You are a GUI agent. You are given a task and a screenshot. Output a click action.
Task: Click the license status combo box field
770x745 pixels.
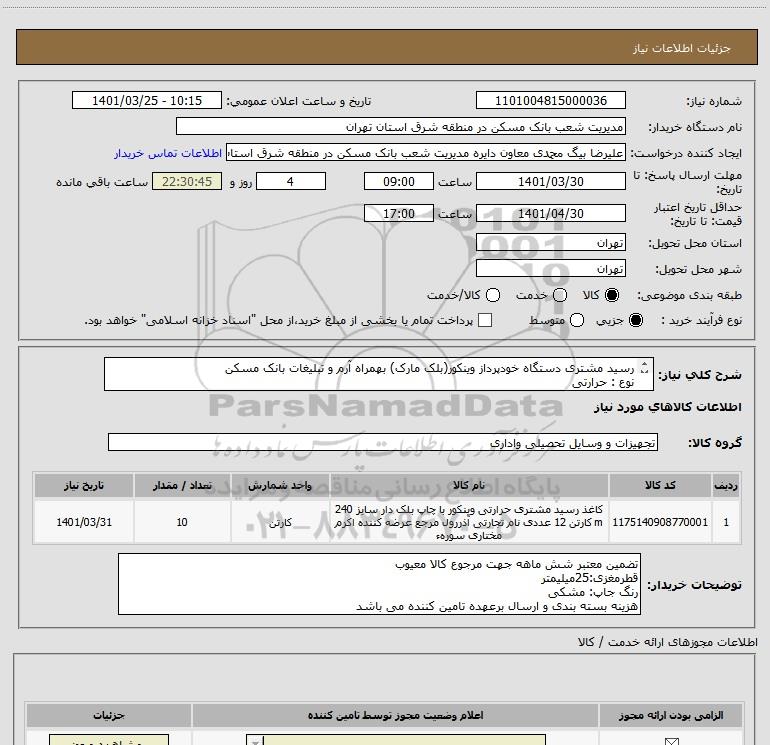(396, 740)
